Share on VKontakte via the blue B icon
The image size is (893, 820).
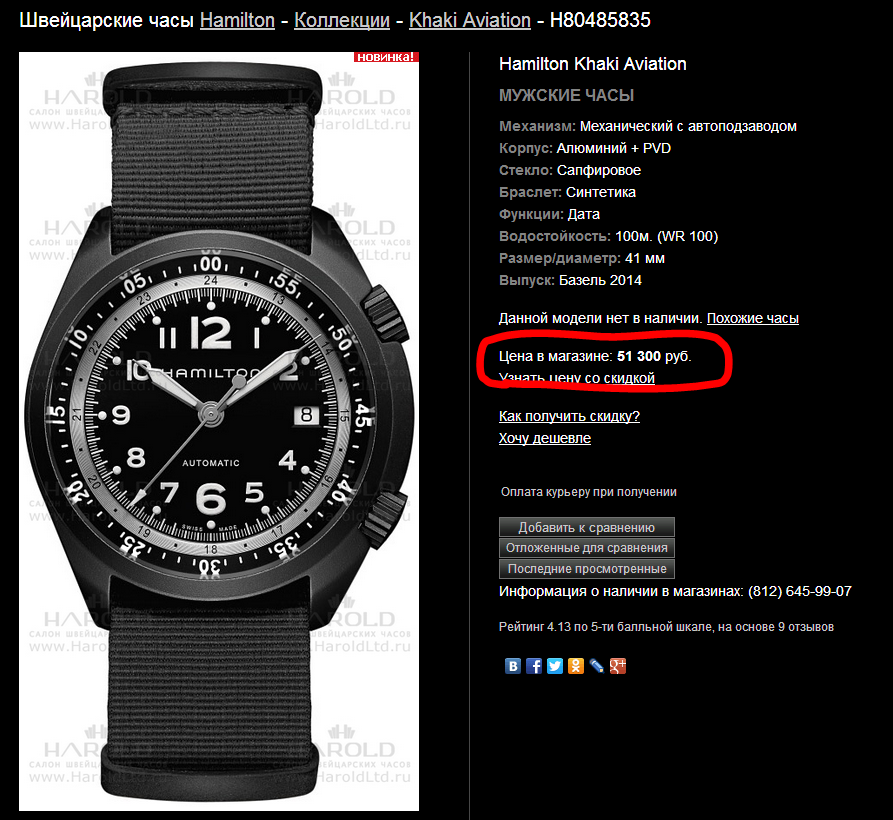(x=513, y=666)
